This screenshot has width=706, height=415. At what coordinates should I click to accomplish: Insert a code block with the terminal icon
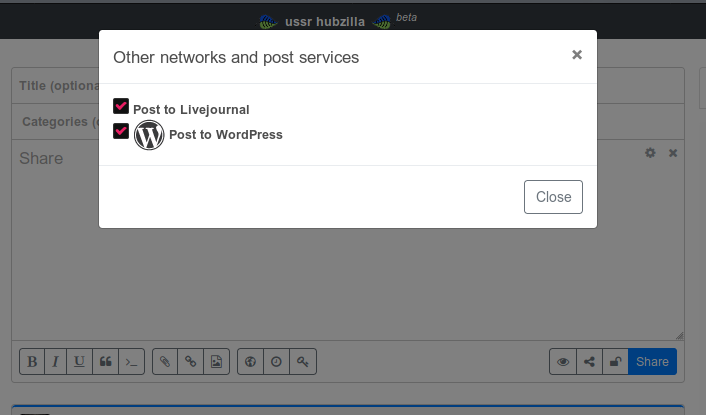tap(131, 361)
